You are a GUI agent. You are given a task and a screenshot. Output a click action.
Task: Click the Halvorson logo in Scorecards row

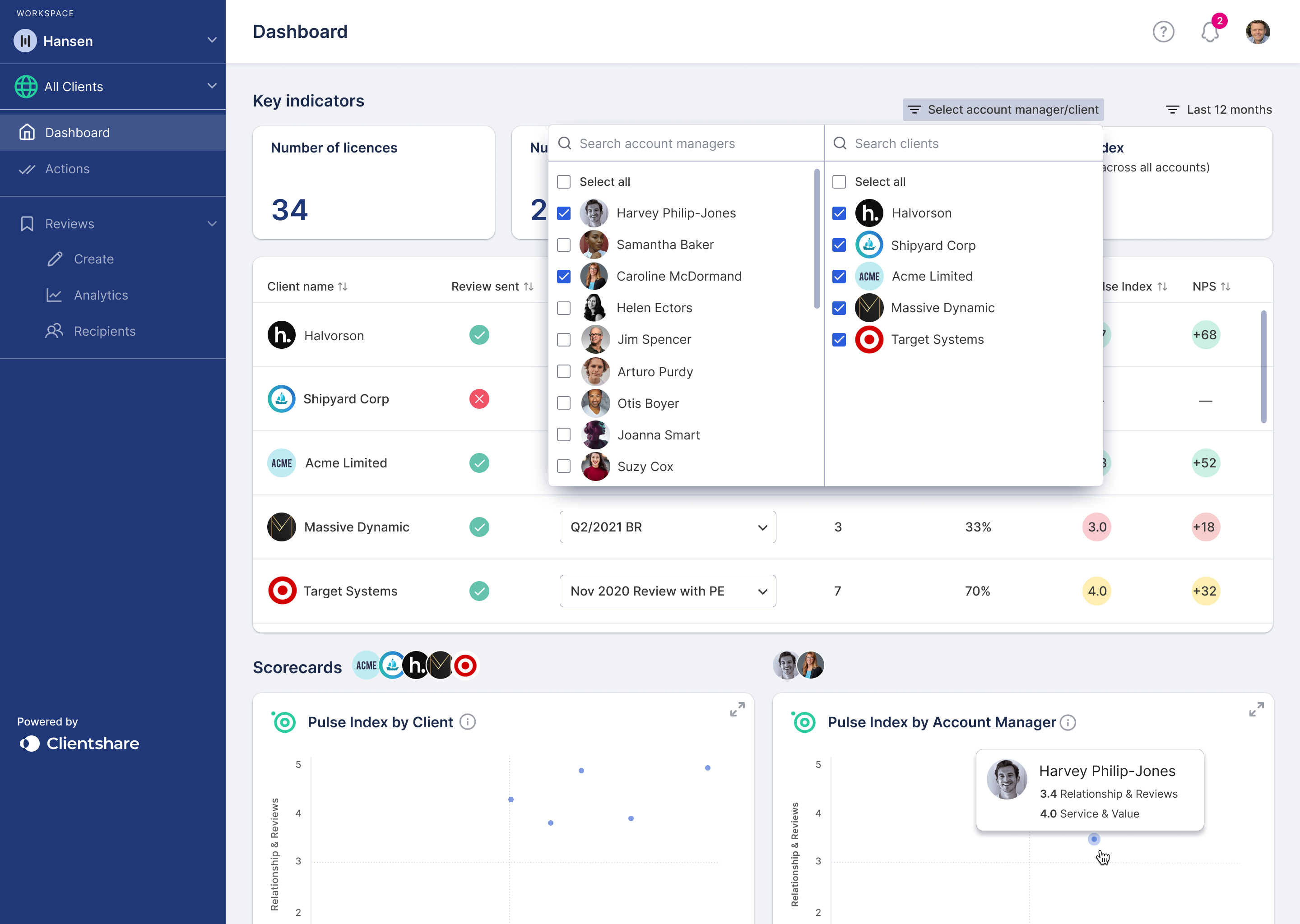416,665
